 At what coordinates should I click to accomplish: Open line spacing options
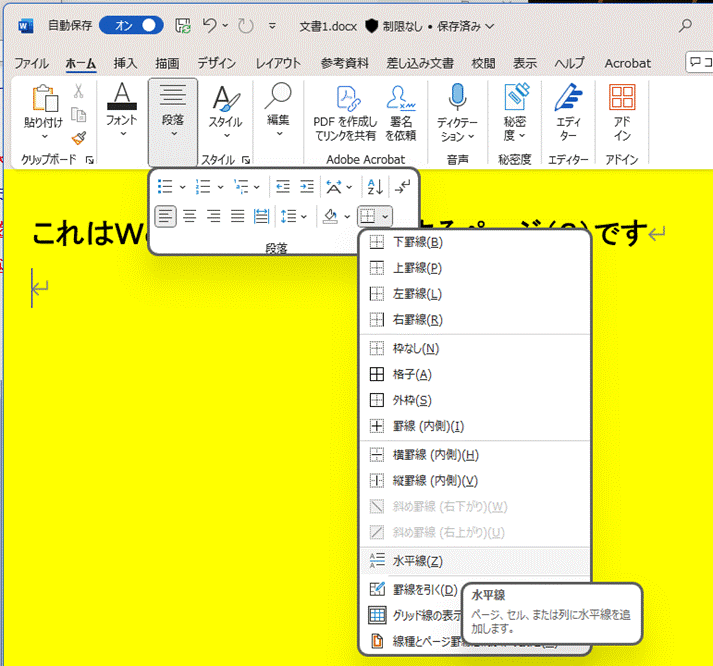tap(293, 216)
